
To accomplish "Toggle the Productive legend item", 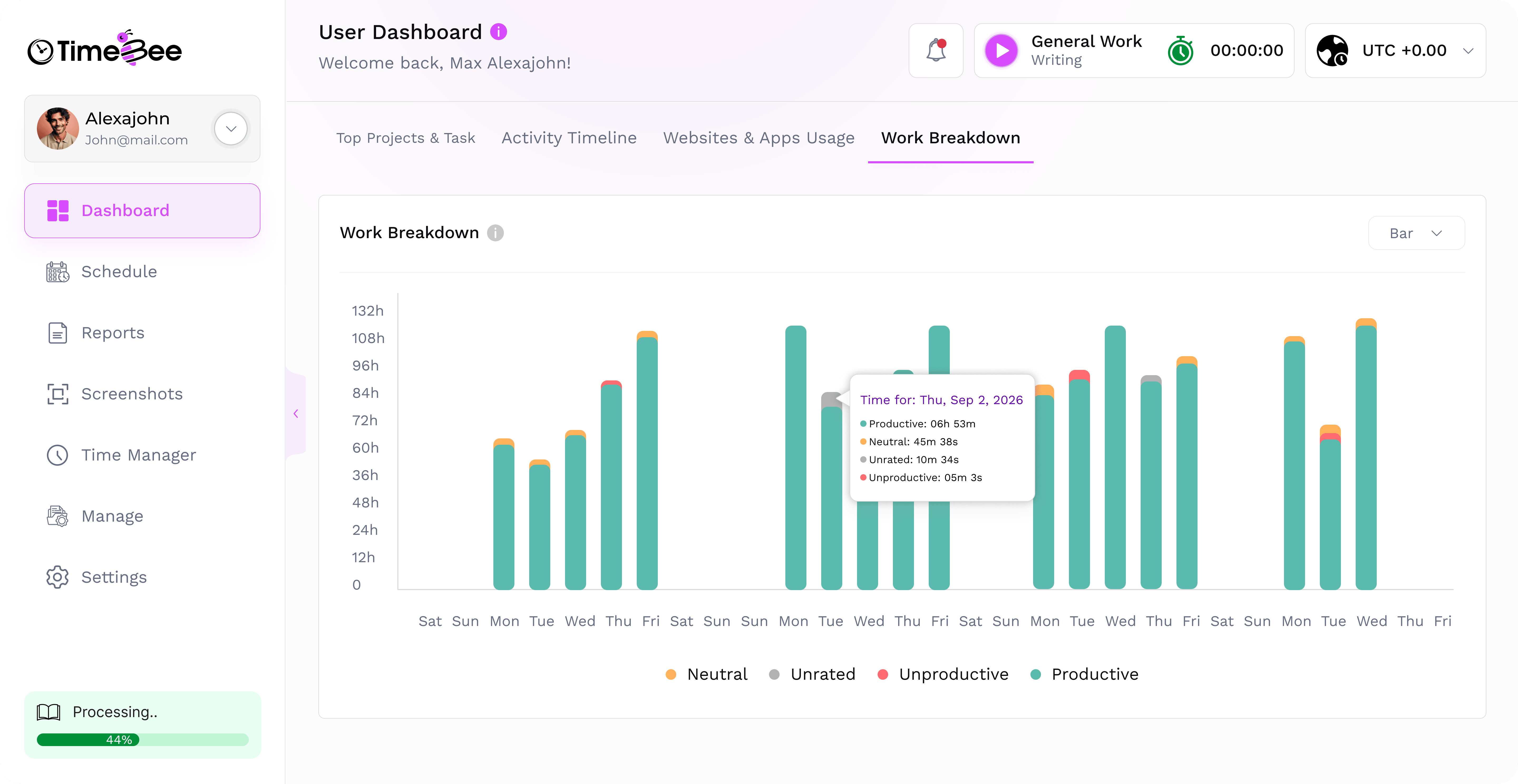I will pyautogui.click(x=1084, y=674).
